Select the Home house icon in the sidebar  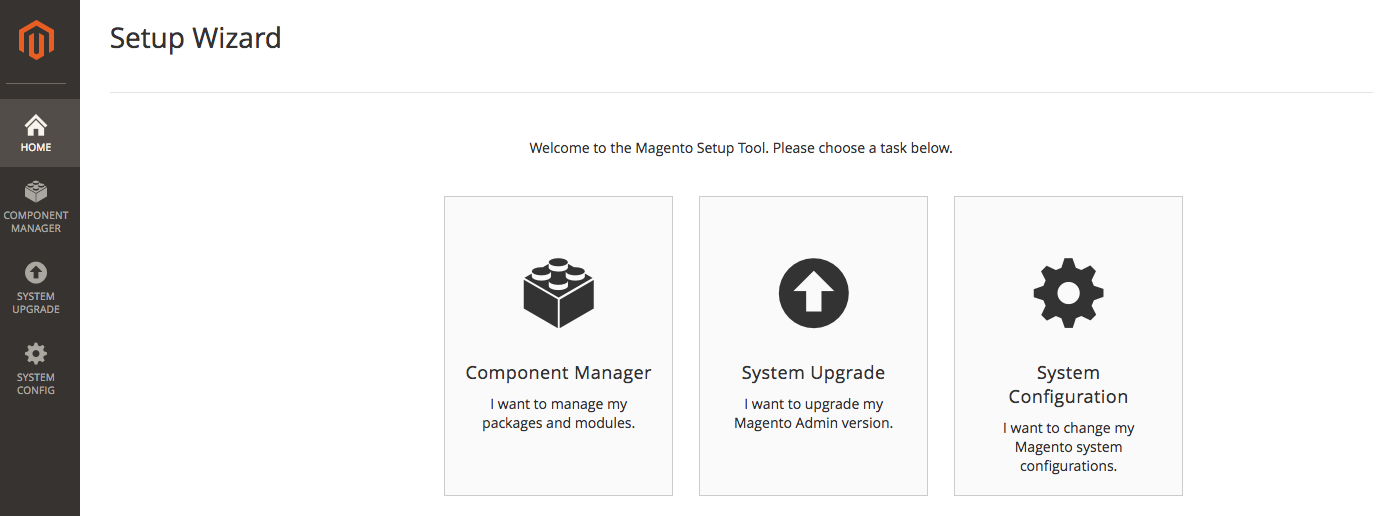point(36,125)
